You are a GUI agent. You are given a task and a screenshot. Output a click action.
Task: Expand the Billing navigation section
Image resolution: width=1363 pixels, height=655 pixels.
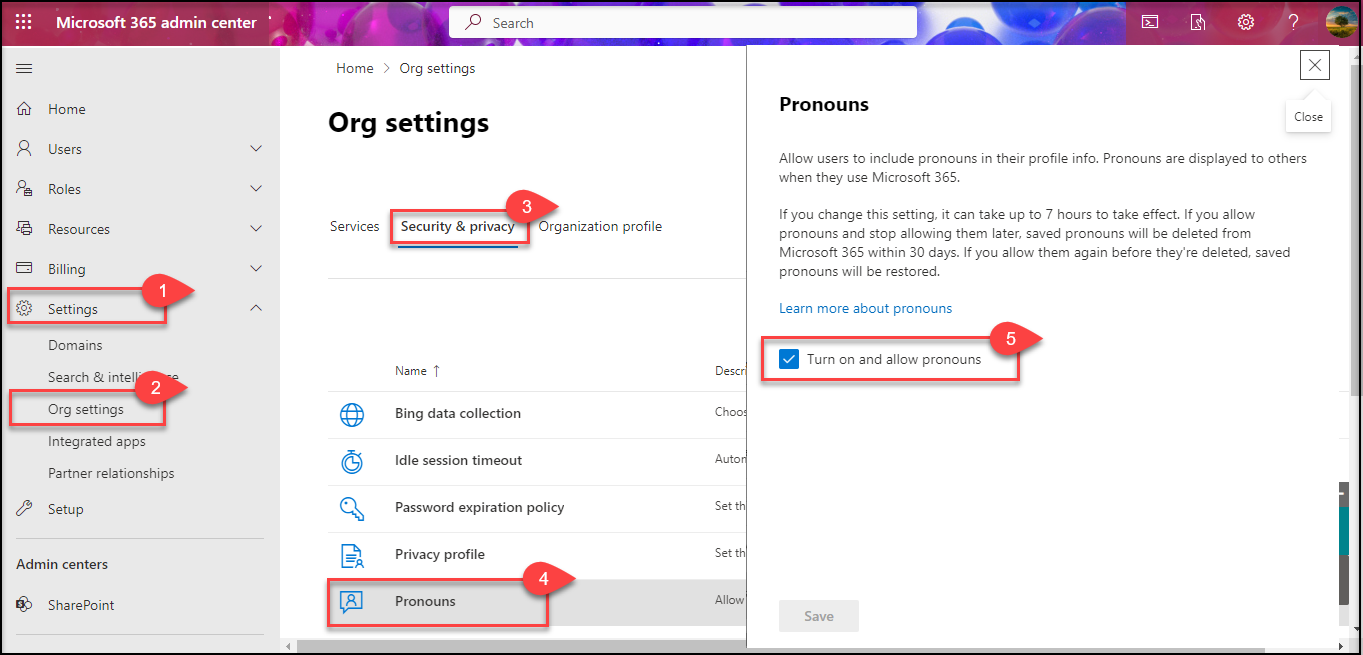click(x=256, y=269)
